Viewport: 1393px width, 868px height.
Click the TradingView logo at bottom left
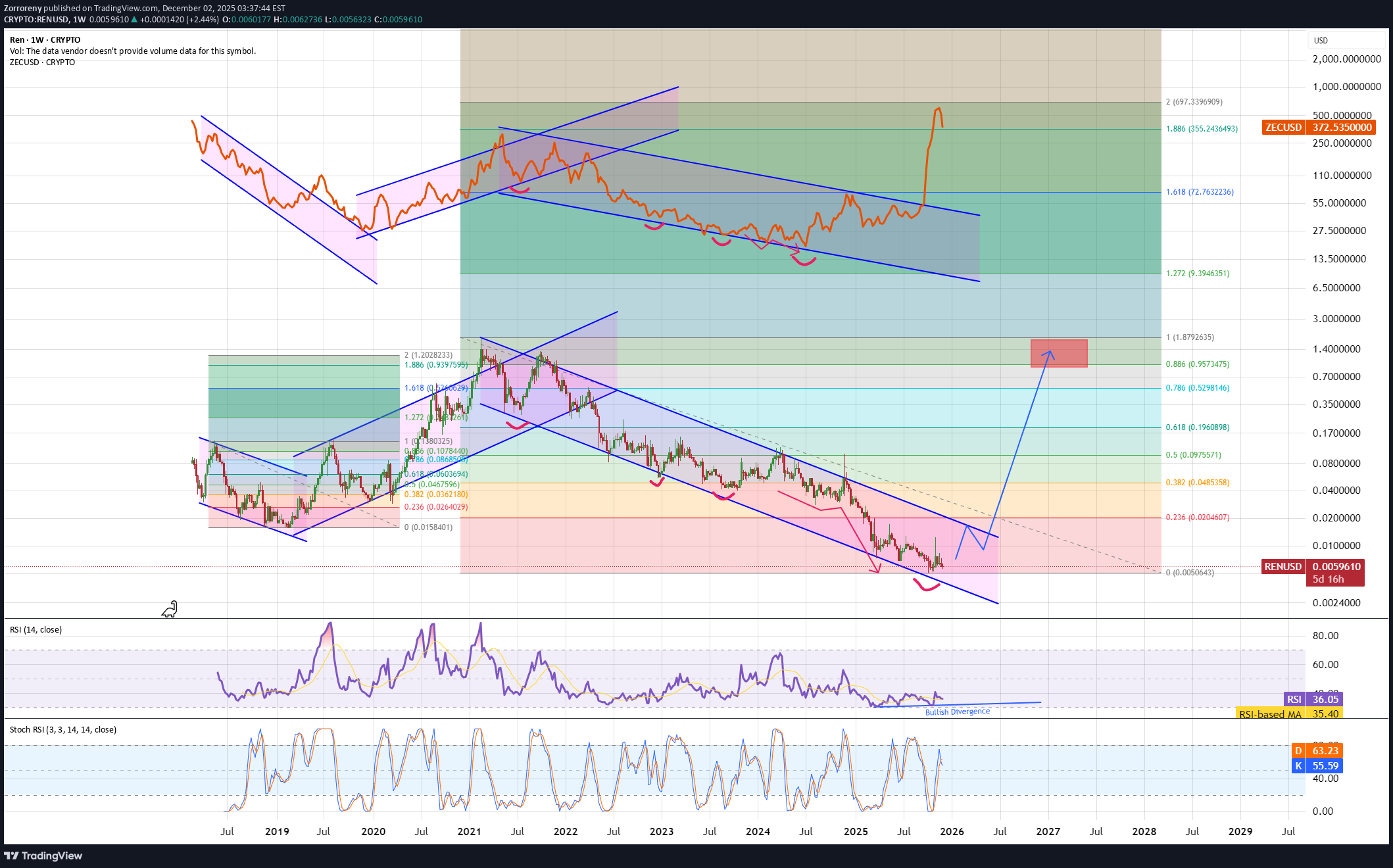(43, 856)
